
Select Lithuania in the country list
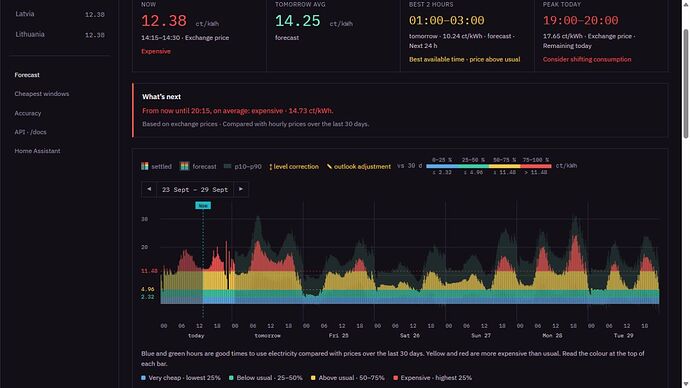click(x=59, y=34)
